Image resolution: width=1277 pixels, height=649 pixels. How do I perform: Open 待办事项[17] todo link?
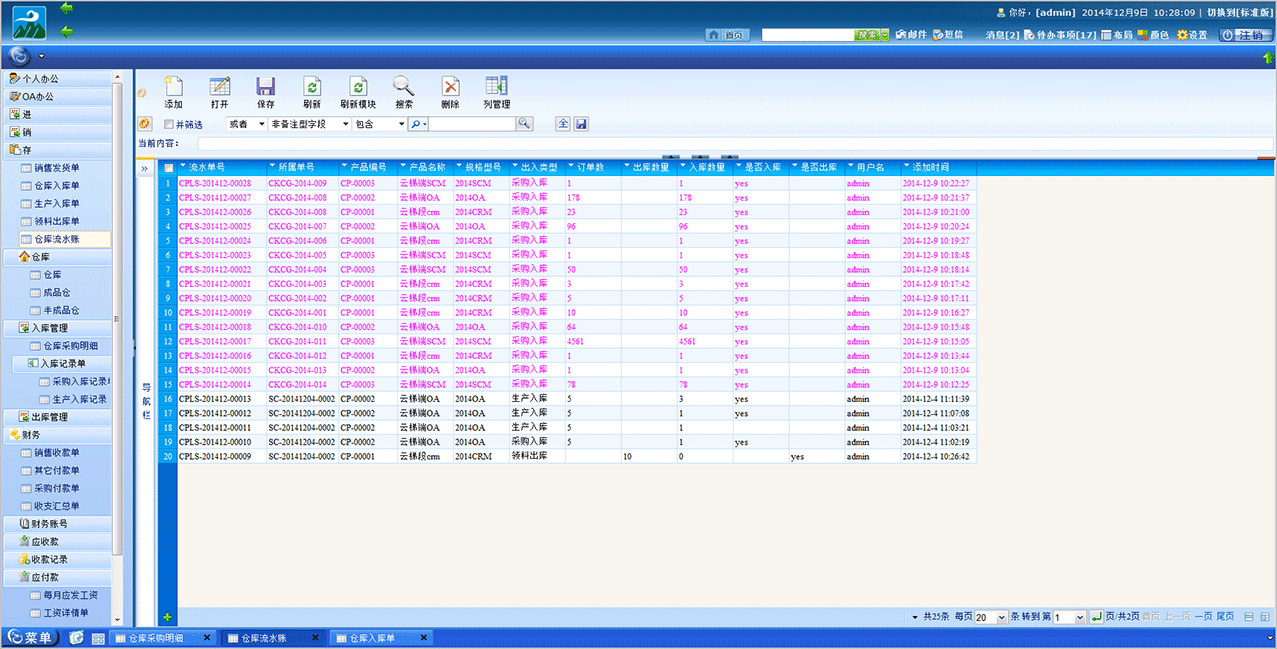(x=1060, y=35)
